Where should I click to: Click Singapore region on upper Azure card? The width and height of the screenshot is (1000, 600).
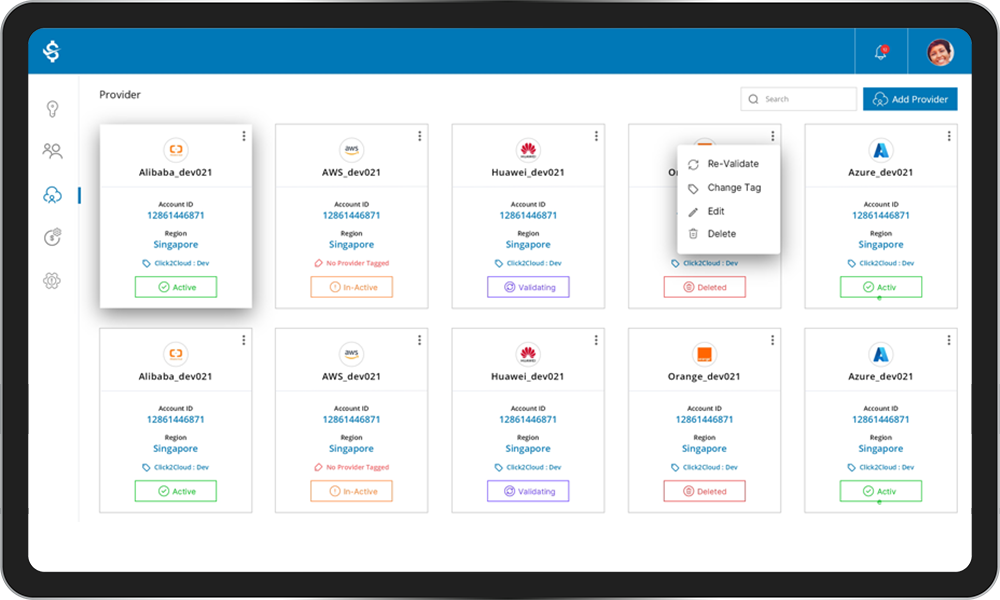point(881,245)
